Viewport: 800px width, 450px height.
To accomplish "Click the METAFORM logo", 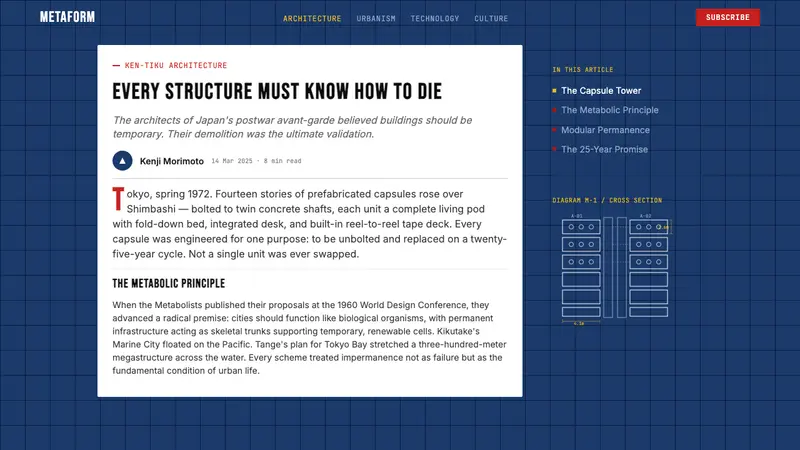I will (67, 17).
